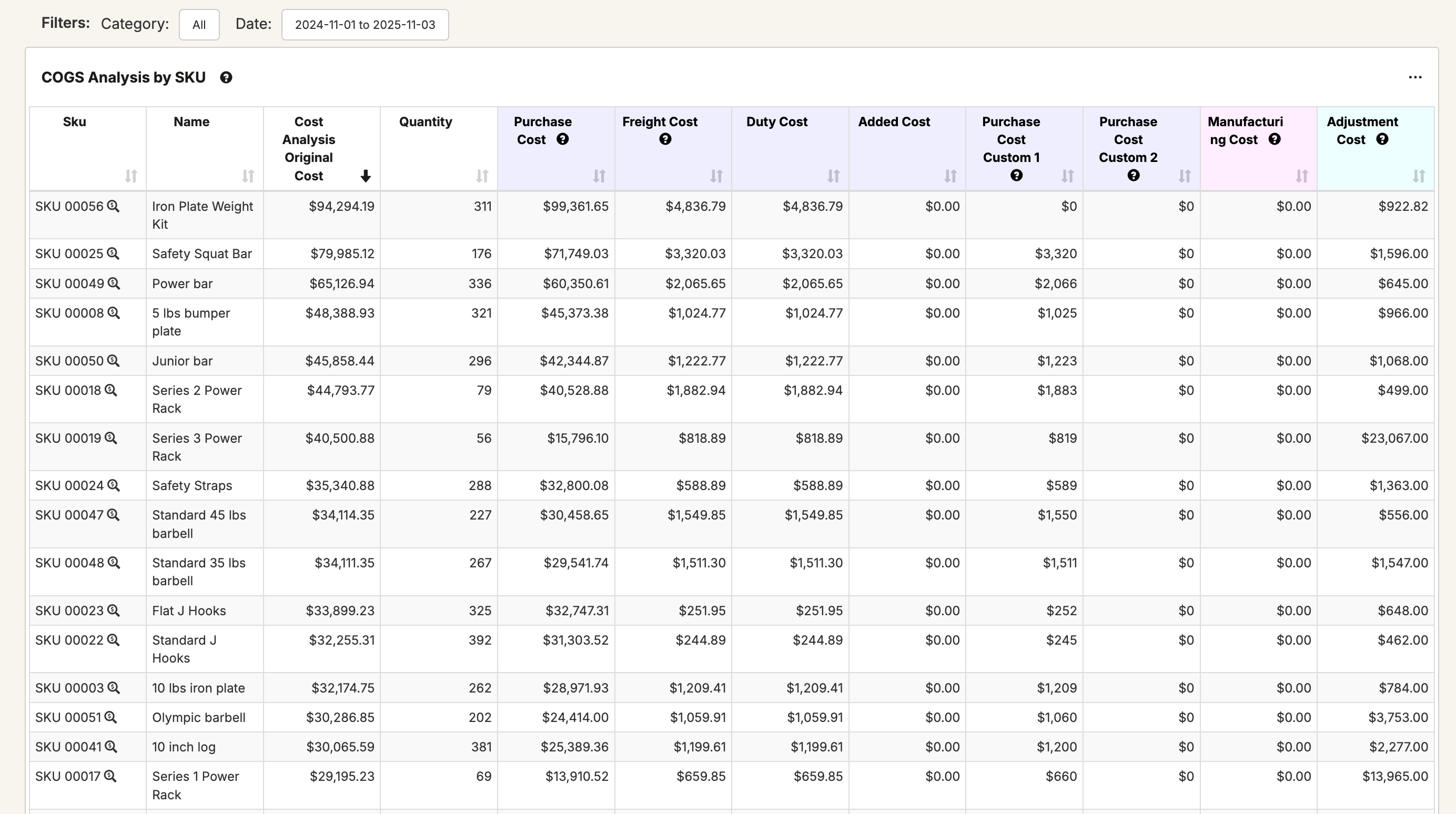Image resolution: width=1456 pixels, height=814 pixels.
Task: Click the Freight Cost help icon
Action: coord(665,139)
